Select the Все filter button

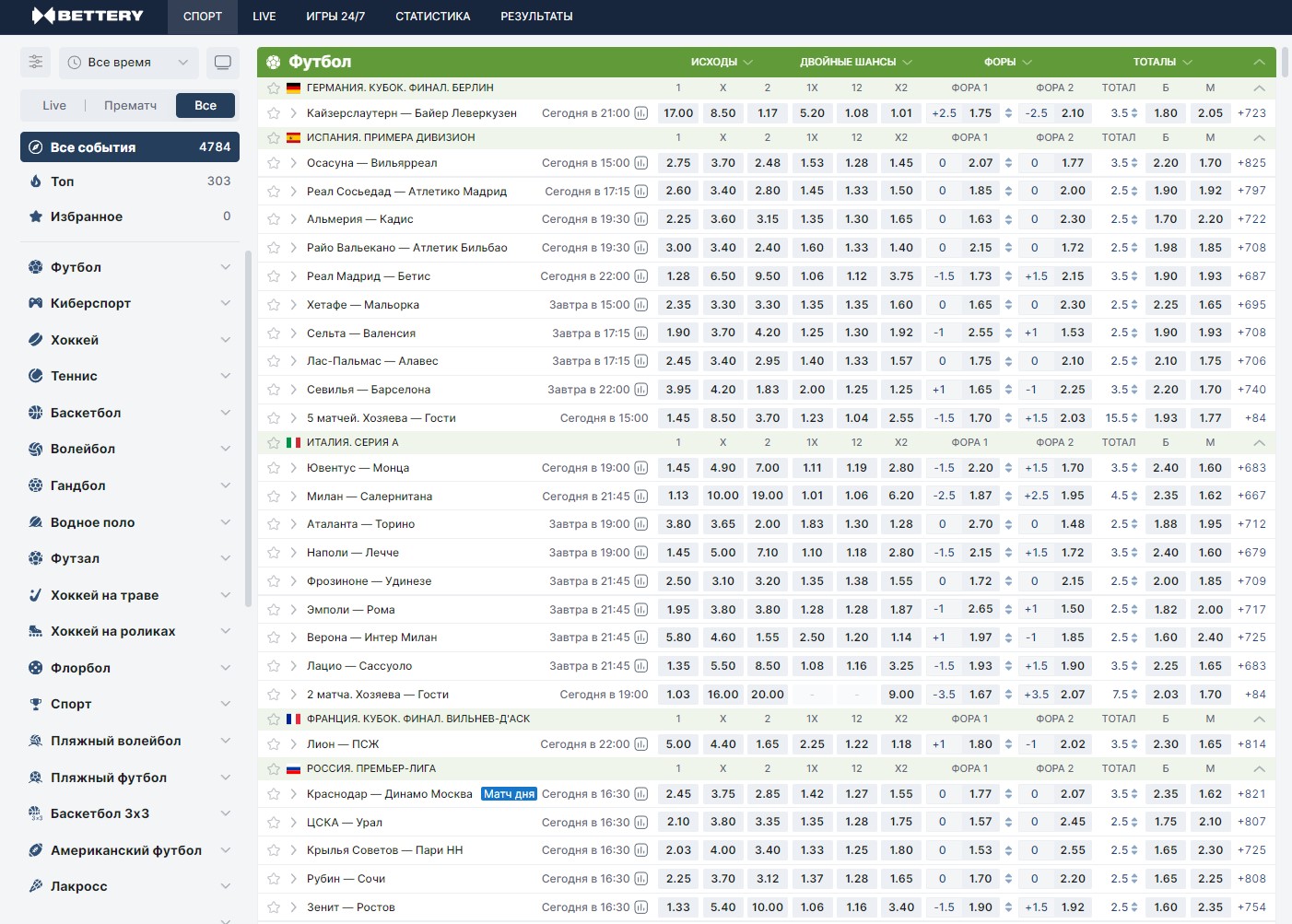pos(206,106)
